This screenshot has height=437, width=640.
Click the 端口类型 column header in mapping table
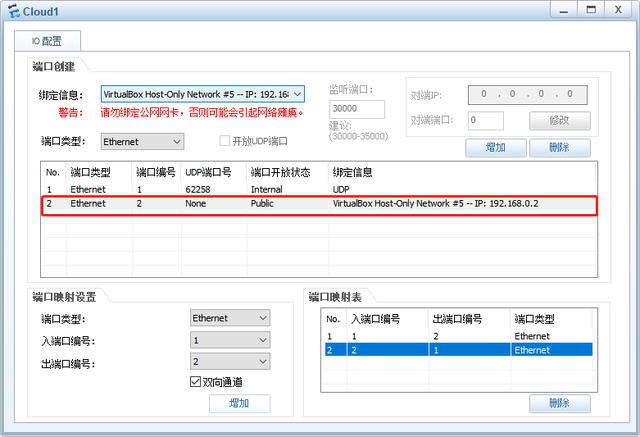551,319
